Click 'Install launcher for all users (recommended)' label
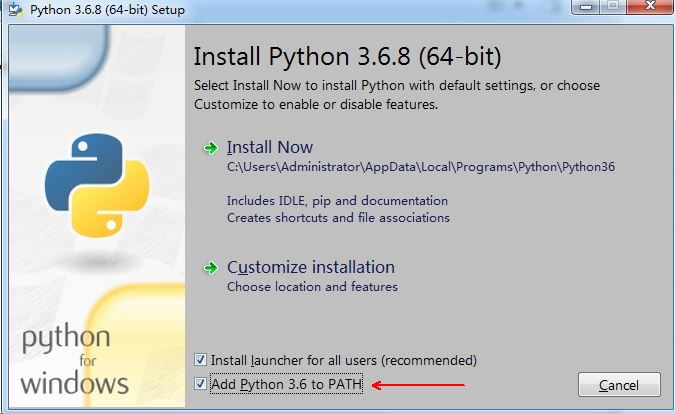676x414 pixels. pyautogui.click(x=344, y=360)
